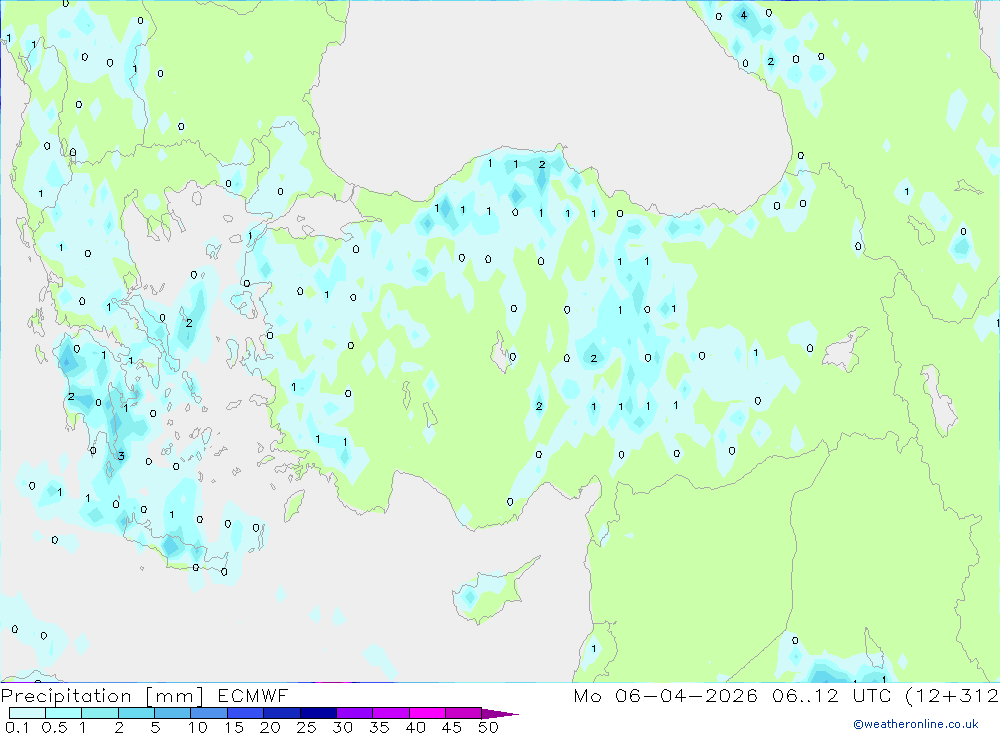1000x733 pixels.
Task: Click the map value '3' over southern Greece
Action: [x=121, y=455]
